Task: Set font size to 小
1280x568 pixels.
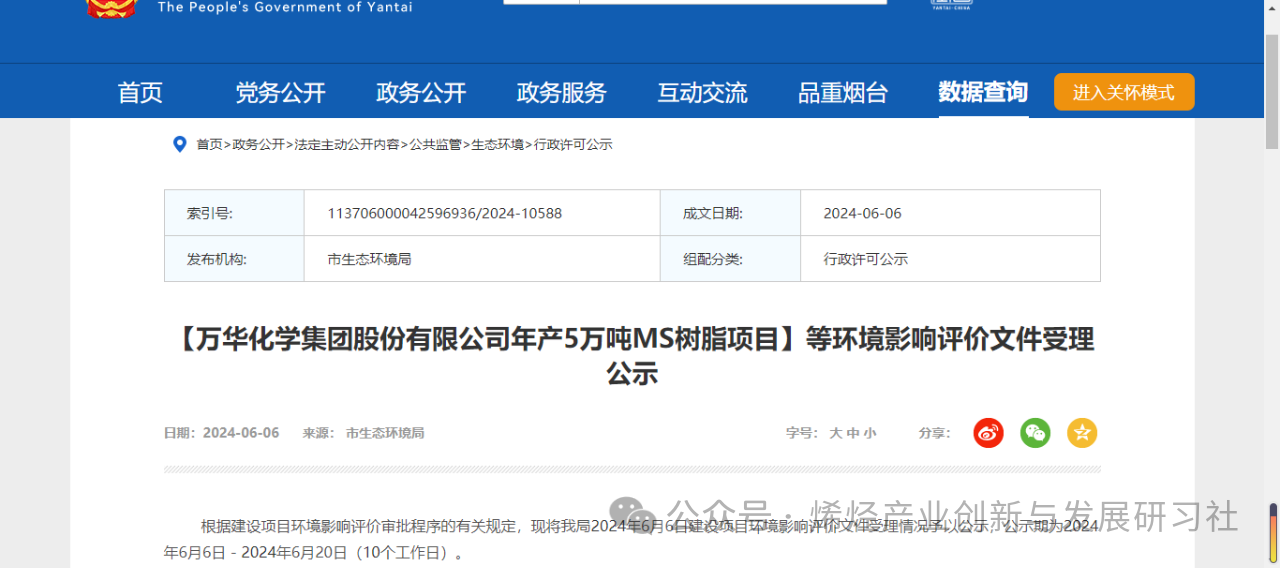Action: pyautogui.click(x=870, y=433)
